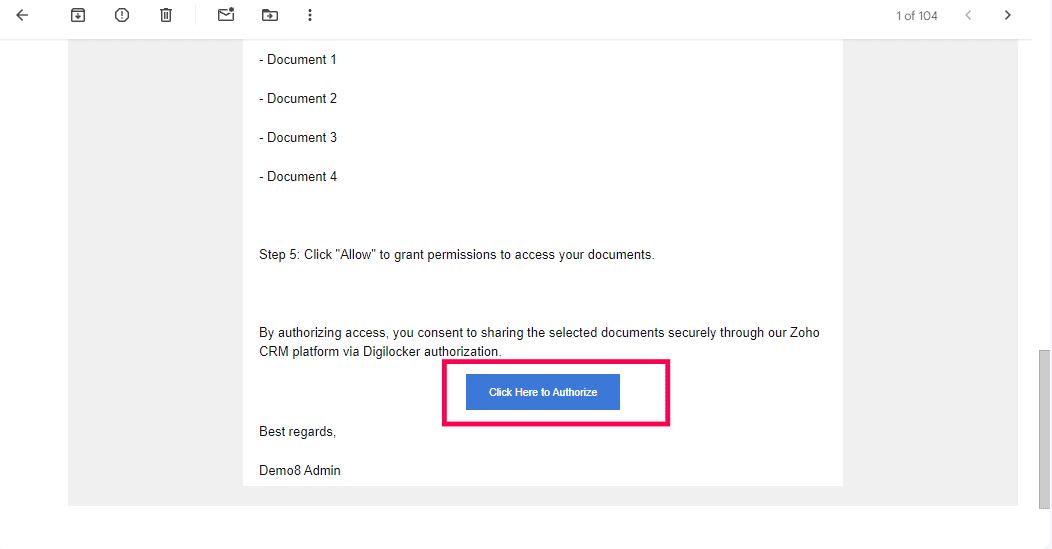1052x549 pixels.
Task: Report this message as spam
Action: [x=121, y=15]
